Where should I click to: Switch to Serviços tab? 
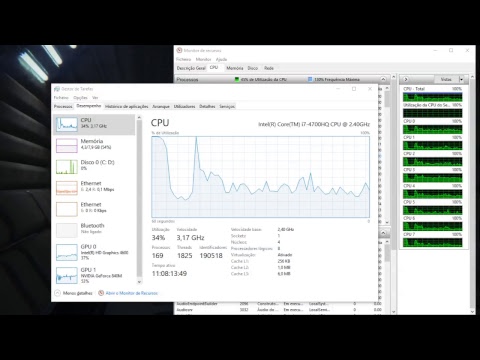tap(227, 106)
